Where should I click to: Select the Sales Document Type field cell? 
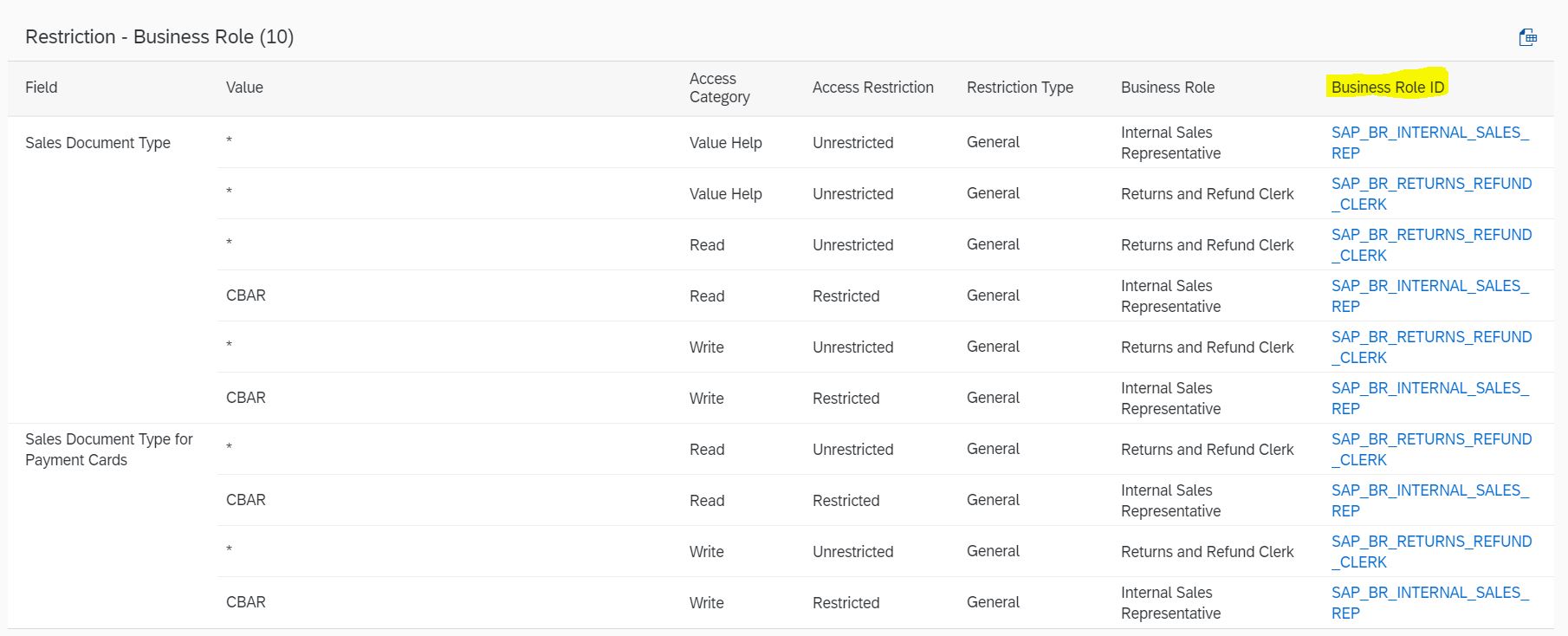(98, 143)
